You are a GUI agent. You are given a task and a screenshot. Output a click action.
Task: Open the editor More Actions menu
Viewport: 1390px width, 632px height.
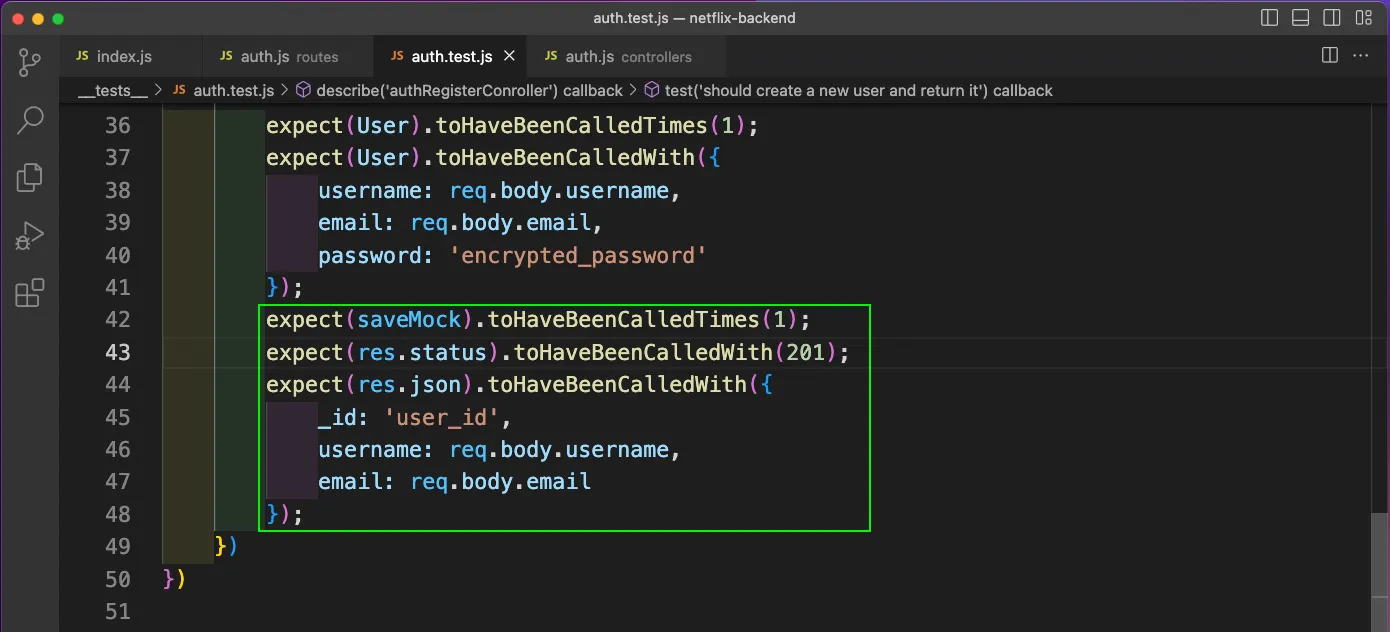click(1363, 56)
